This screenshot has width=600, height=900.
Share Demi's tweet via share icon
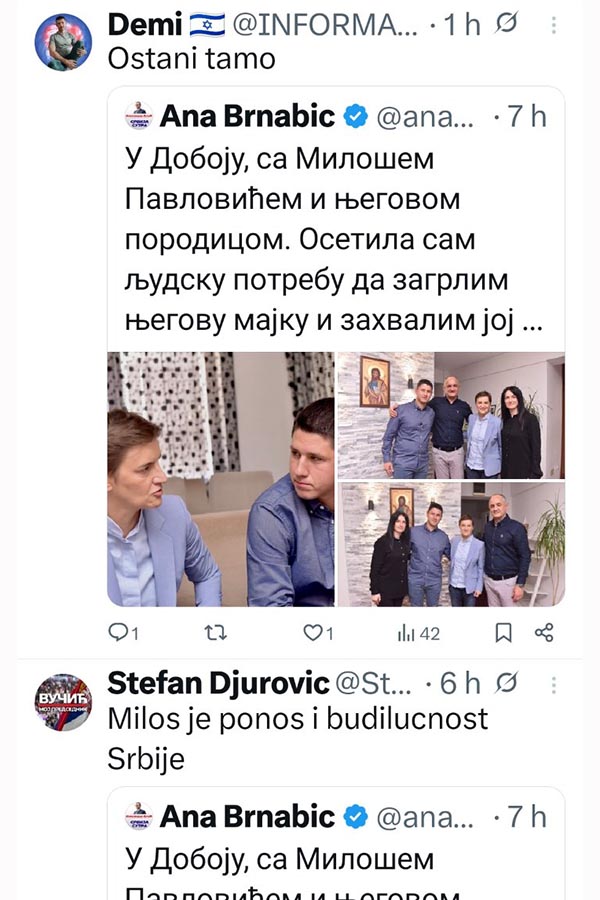[x=544, y=633]
